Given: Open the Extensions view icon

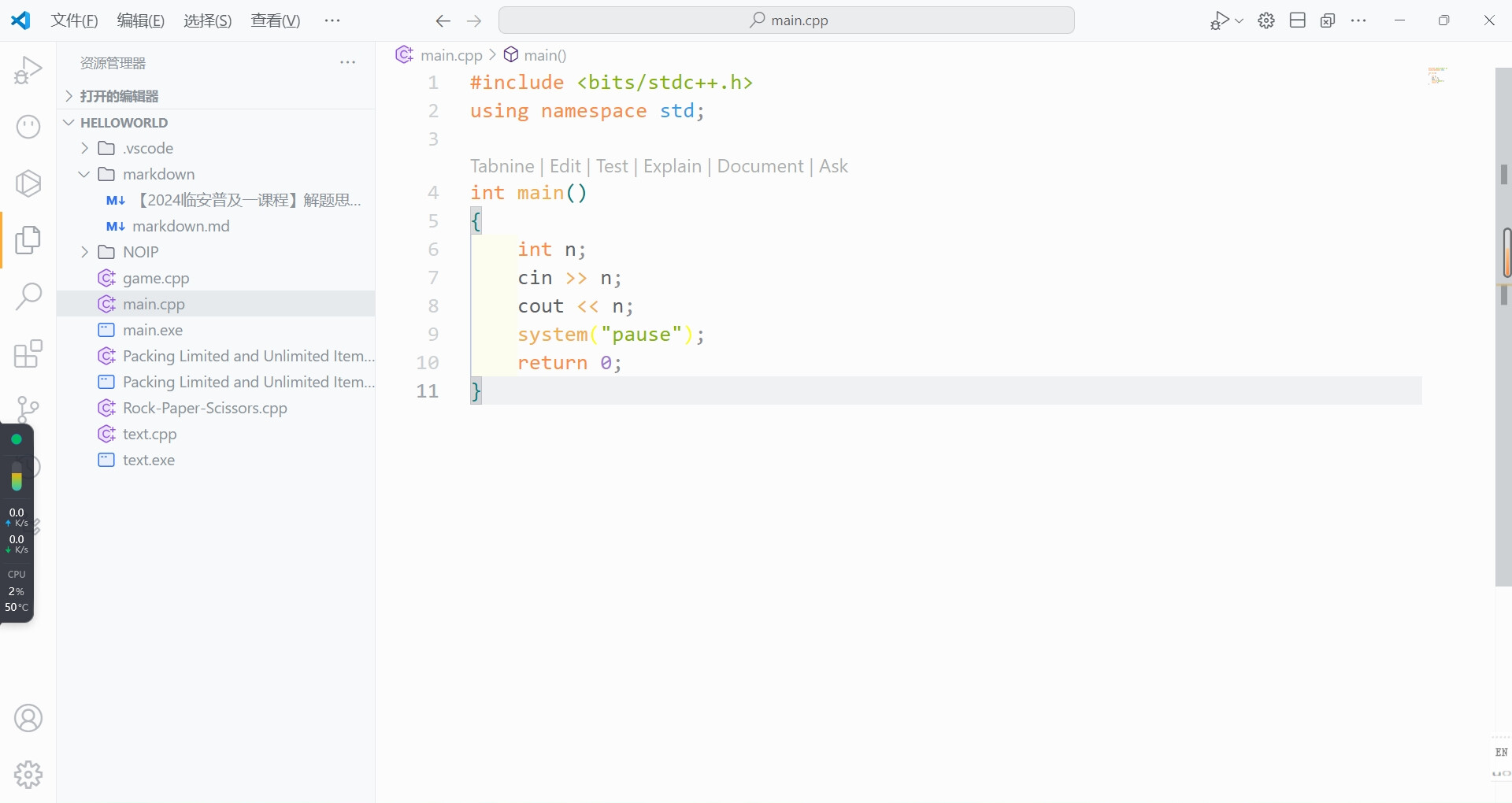Looking at the screenshot, I should click(x=28, y=354).
